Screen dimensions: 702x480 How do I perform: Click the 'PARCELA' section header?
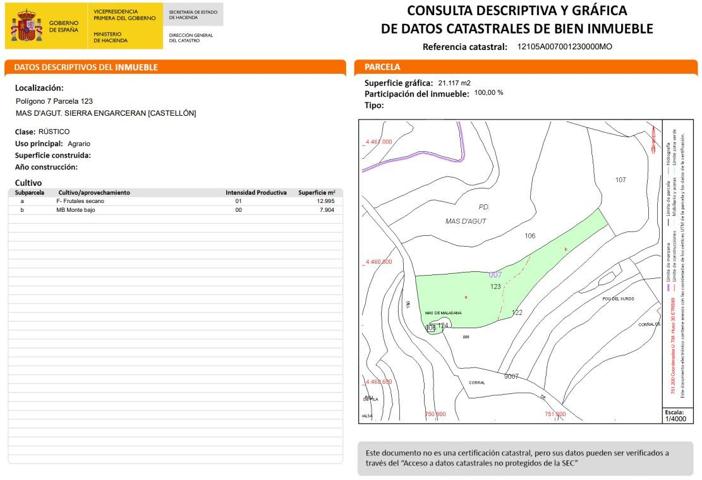coord(526,67)
